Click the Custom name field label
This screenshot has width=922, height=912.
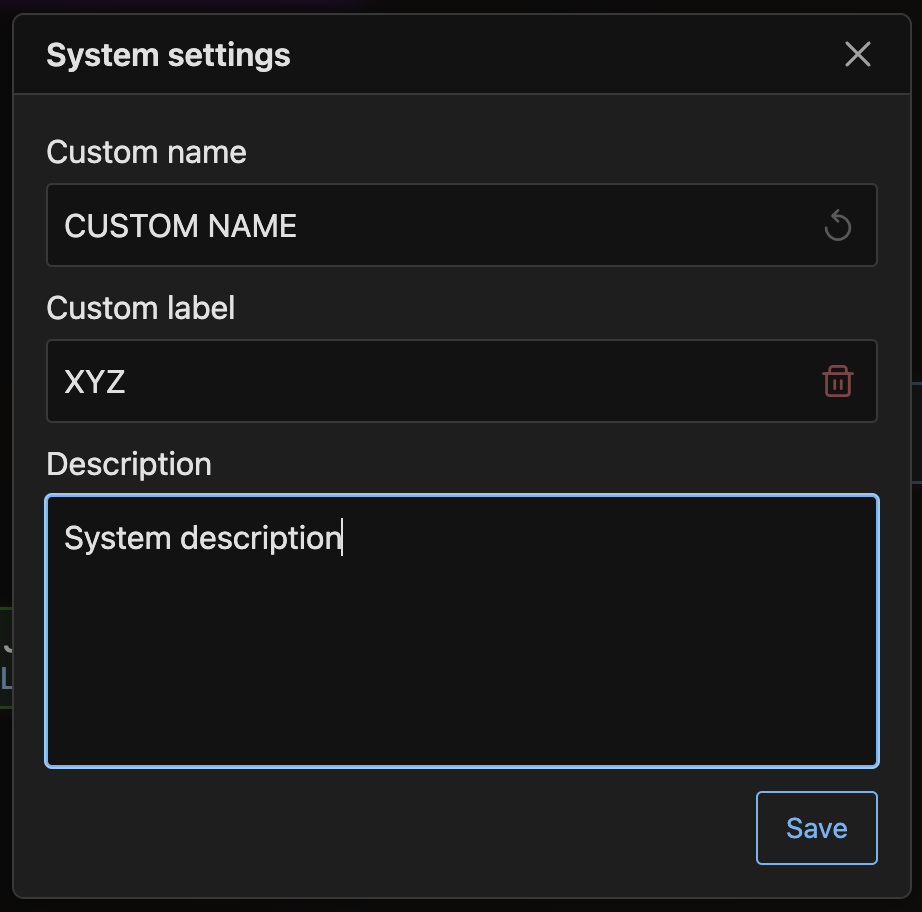[x=146, y=152]
